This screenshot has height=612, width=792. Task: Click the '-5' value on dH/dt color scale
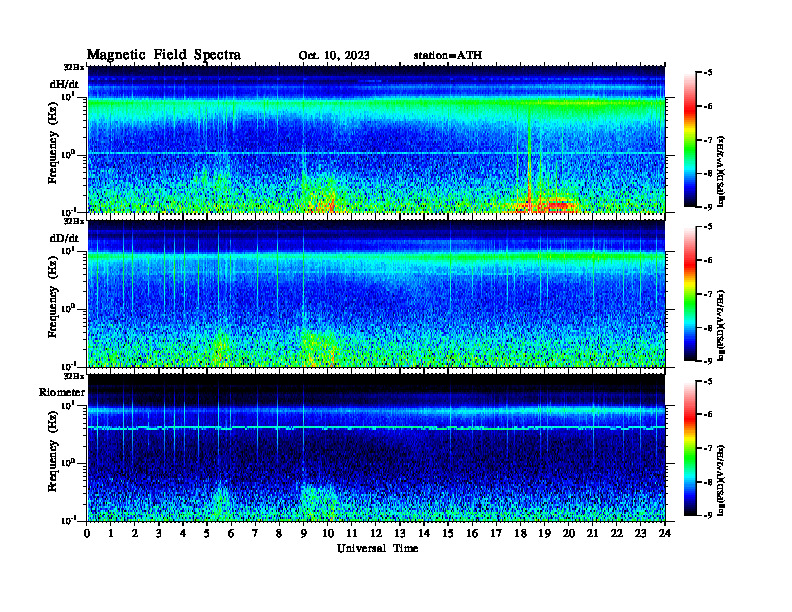point(708,73)
